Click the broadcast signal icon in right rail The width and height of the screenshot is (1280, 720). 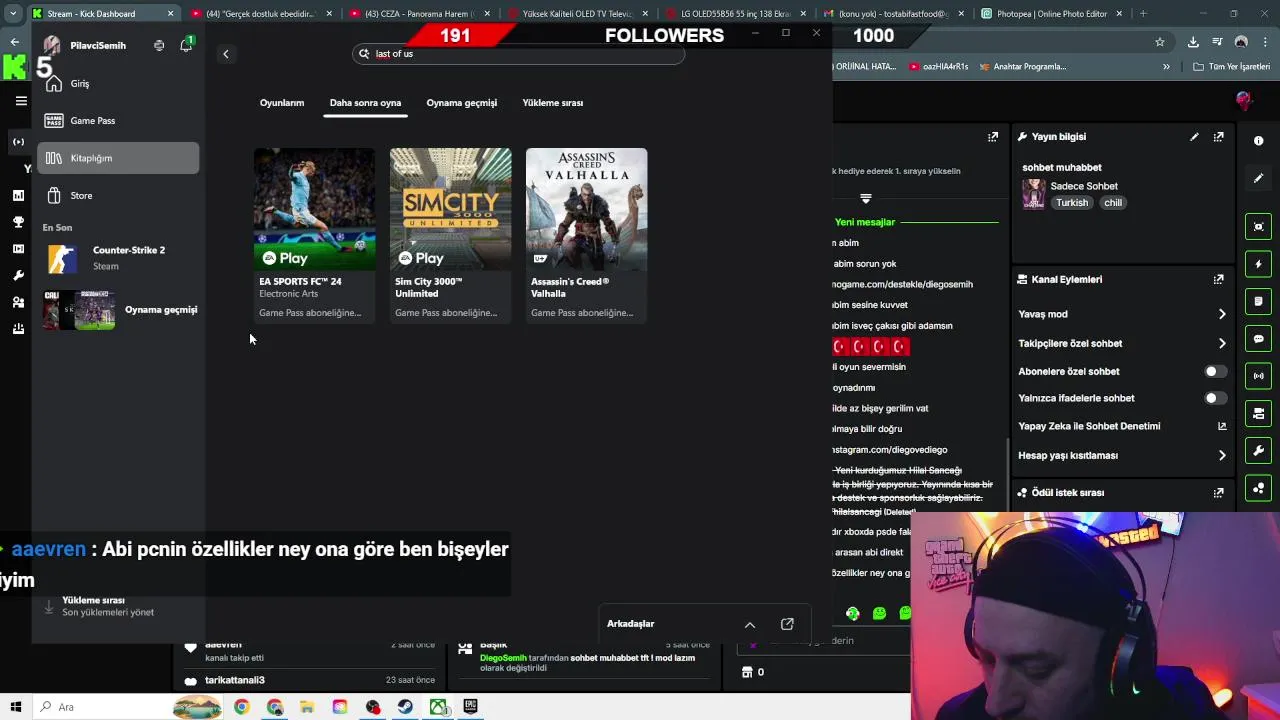coord(1259,376)
